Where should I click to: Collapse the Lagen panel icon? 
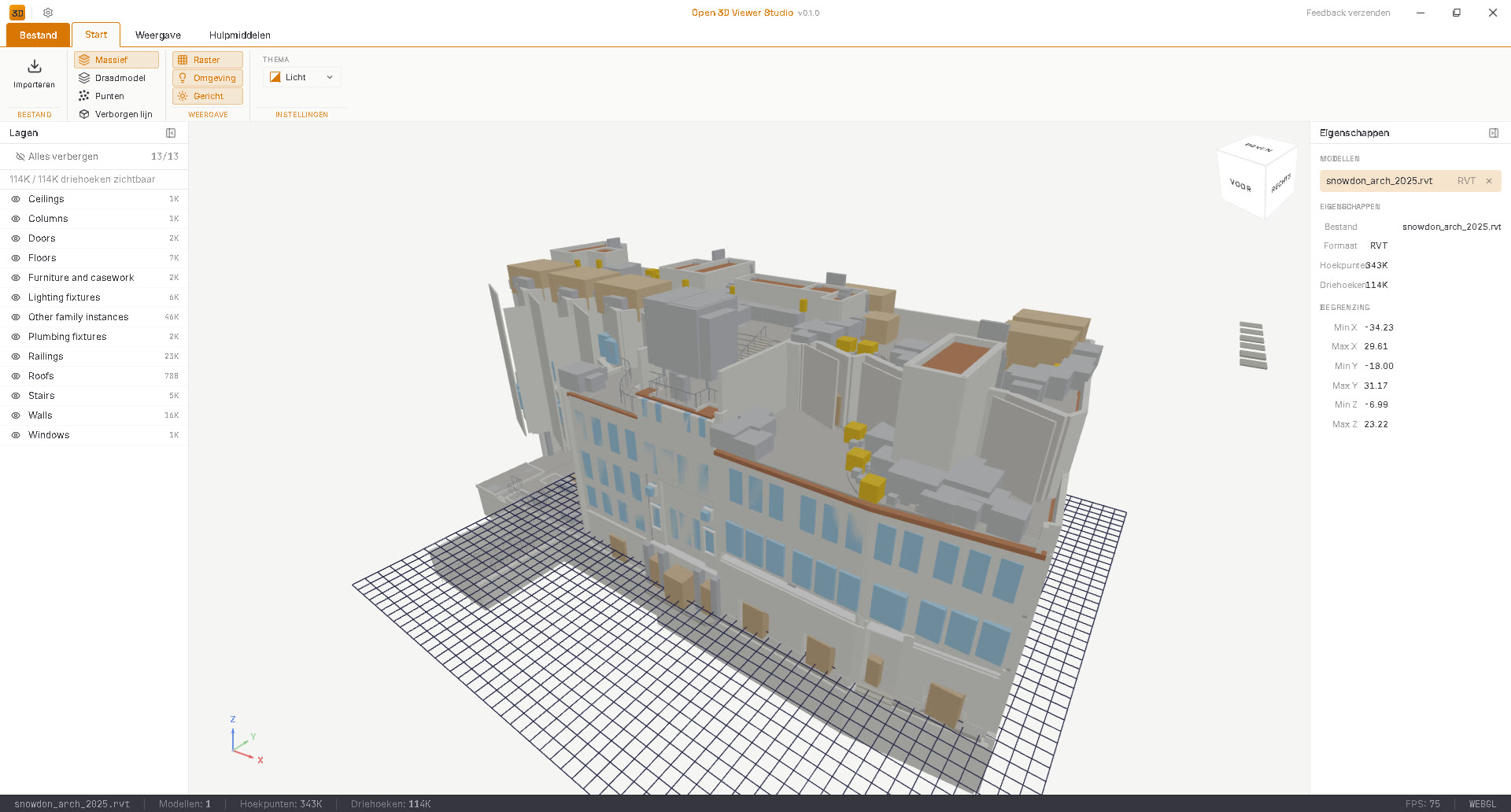[x=171, y=133]
